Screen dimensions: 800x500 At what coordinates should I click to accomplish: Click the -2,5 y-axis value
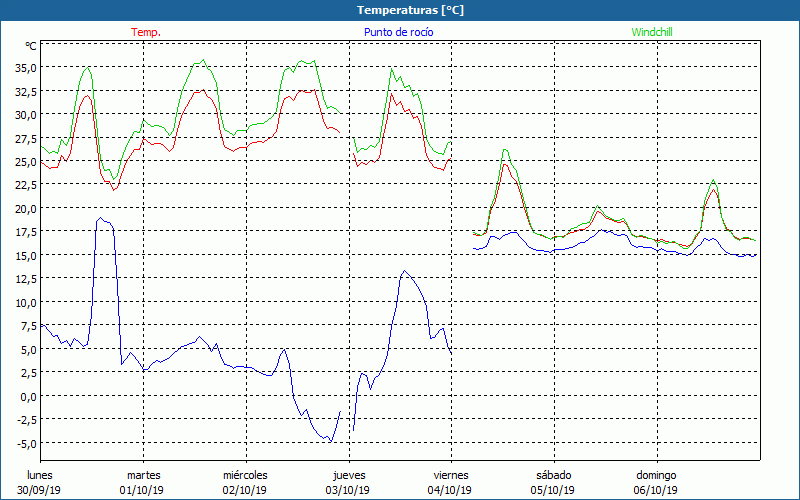(28, 419)
